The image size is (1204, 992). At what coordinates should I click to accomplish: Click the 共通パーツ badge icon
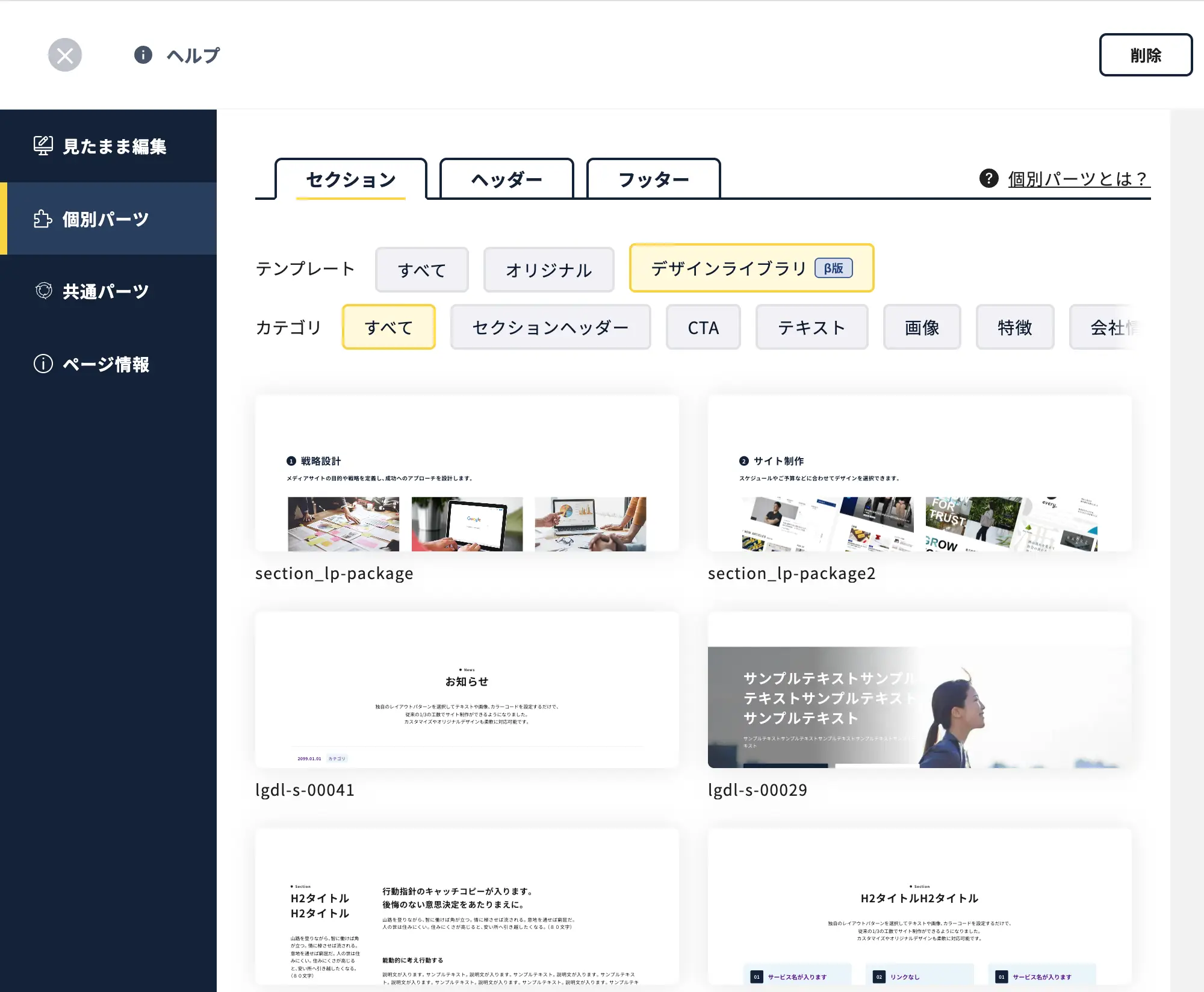coord(43,291)
